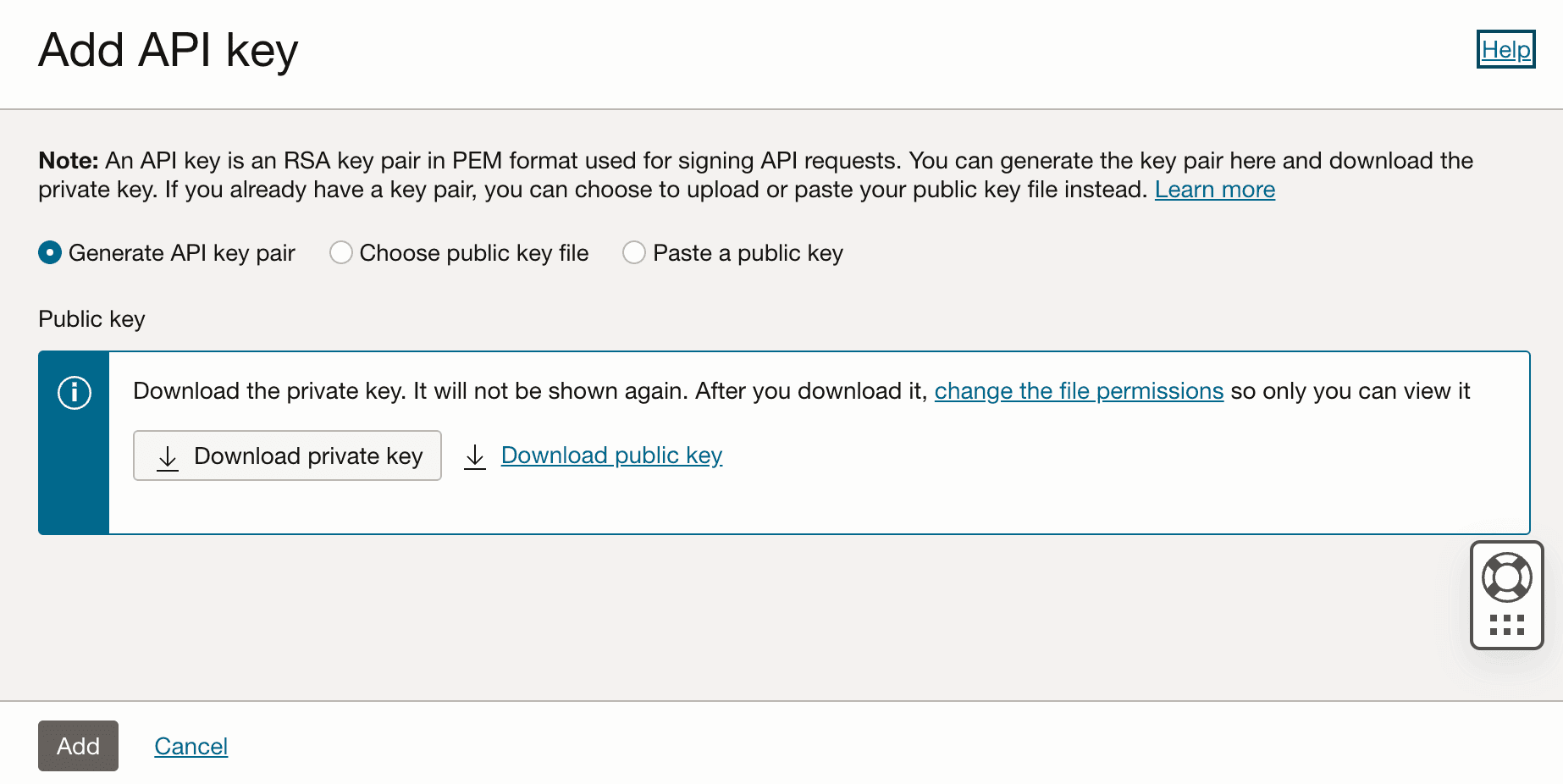The width and height of the screenshot is (1563, 784).
Task: Click the download arrow inside Download private key button
Action: [167, 456]
